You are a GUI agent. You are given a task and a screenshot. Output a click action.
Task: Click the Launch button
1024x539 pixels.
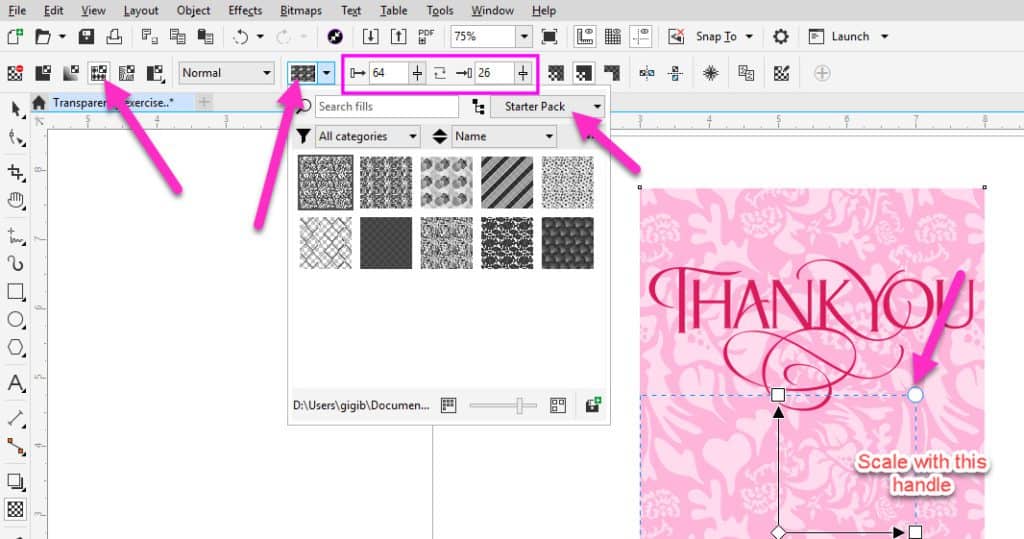click(x=849, y=37)
